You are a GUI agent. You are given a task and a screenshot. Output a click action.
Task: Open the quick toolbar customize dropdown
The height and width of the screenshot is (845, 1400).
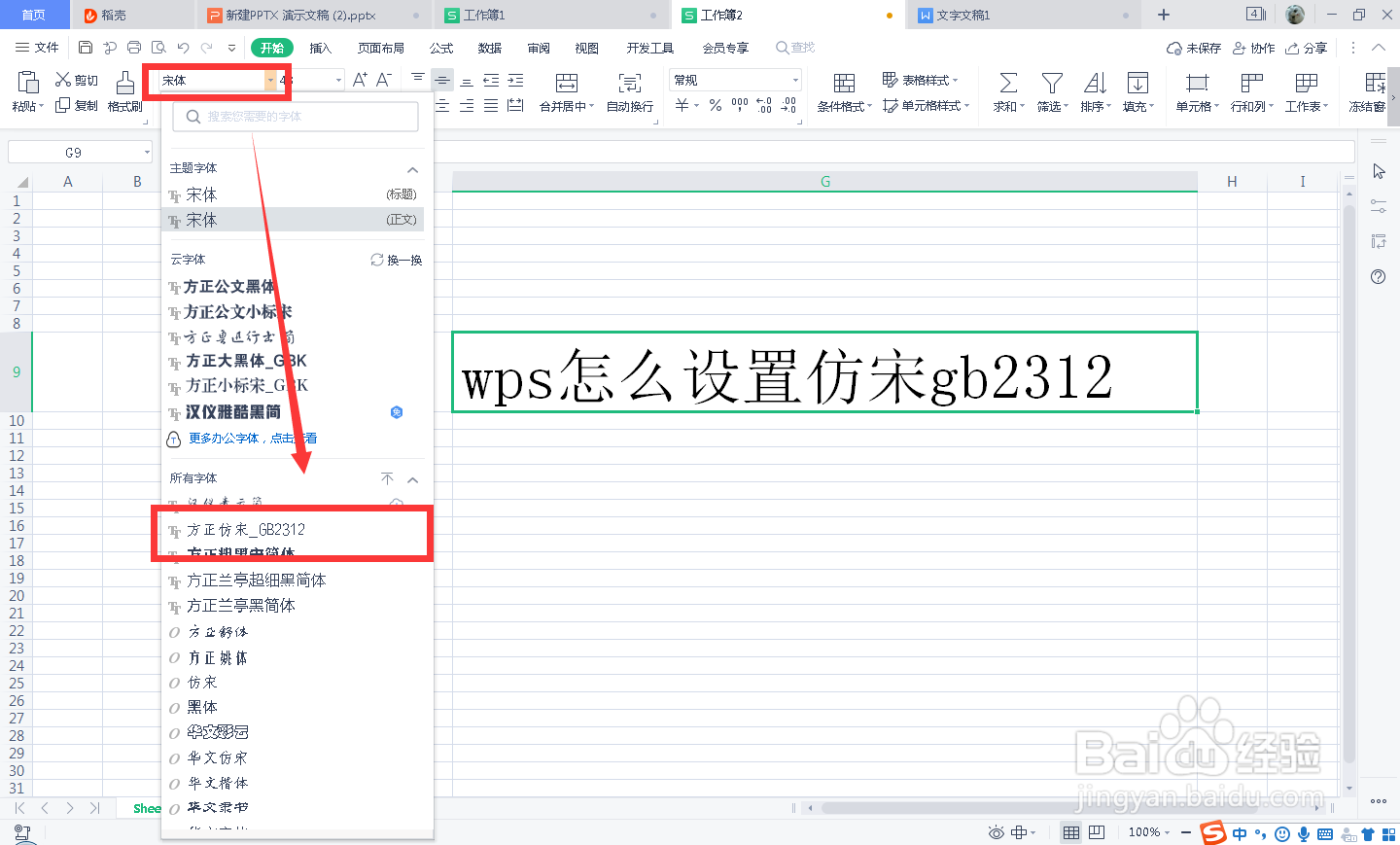click(x=231, y=48)
